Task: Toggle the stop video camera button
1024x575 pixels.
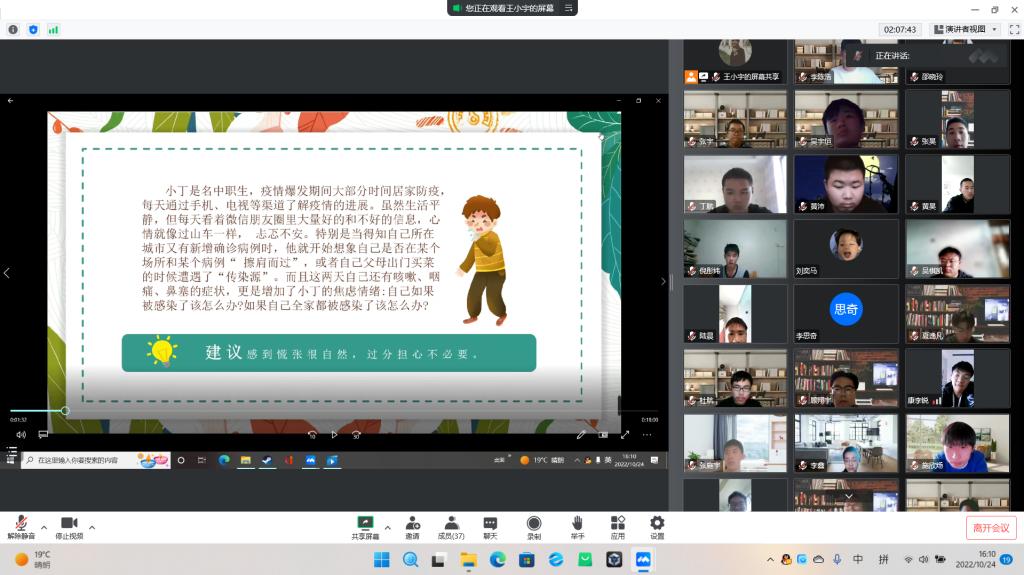Action: pos(69,526)
